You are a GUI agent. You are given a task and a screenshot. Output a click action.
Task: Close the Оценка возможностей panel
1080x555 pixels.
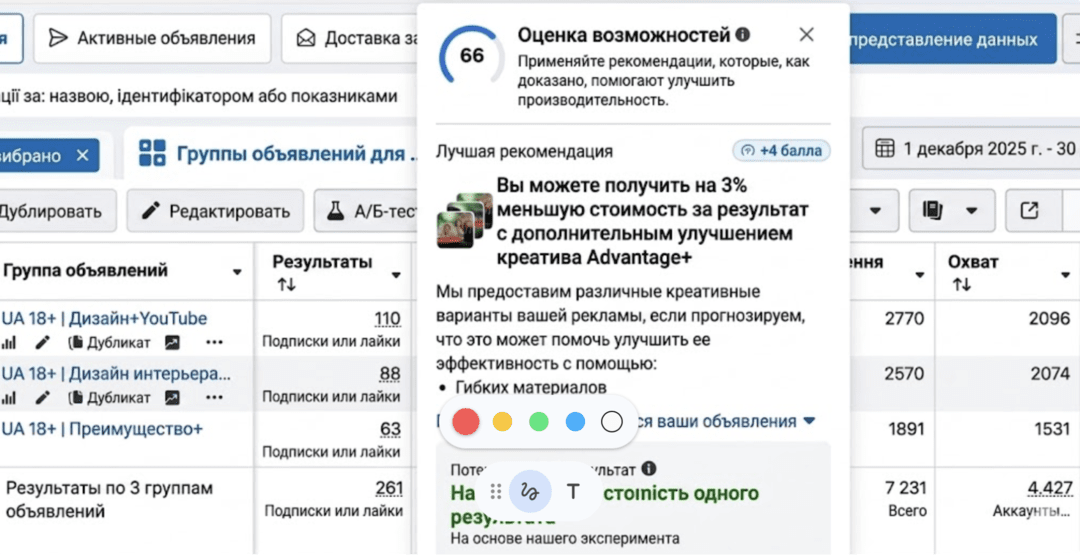pos(807,34)
